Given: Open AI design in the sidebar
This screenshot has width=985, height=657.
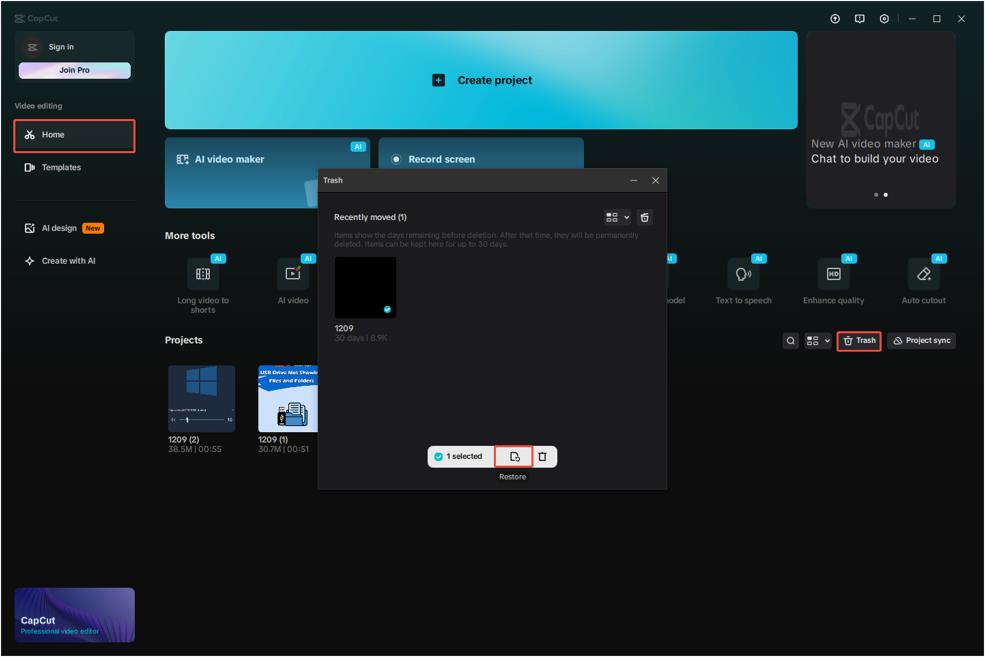Looking at the screenshot, I should [x=74, y=228].
